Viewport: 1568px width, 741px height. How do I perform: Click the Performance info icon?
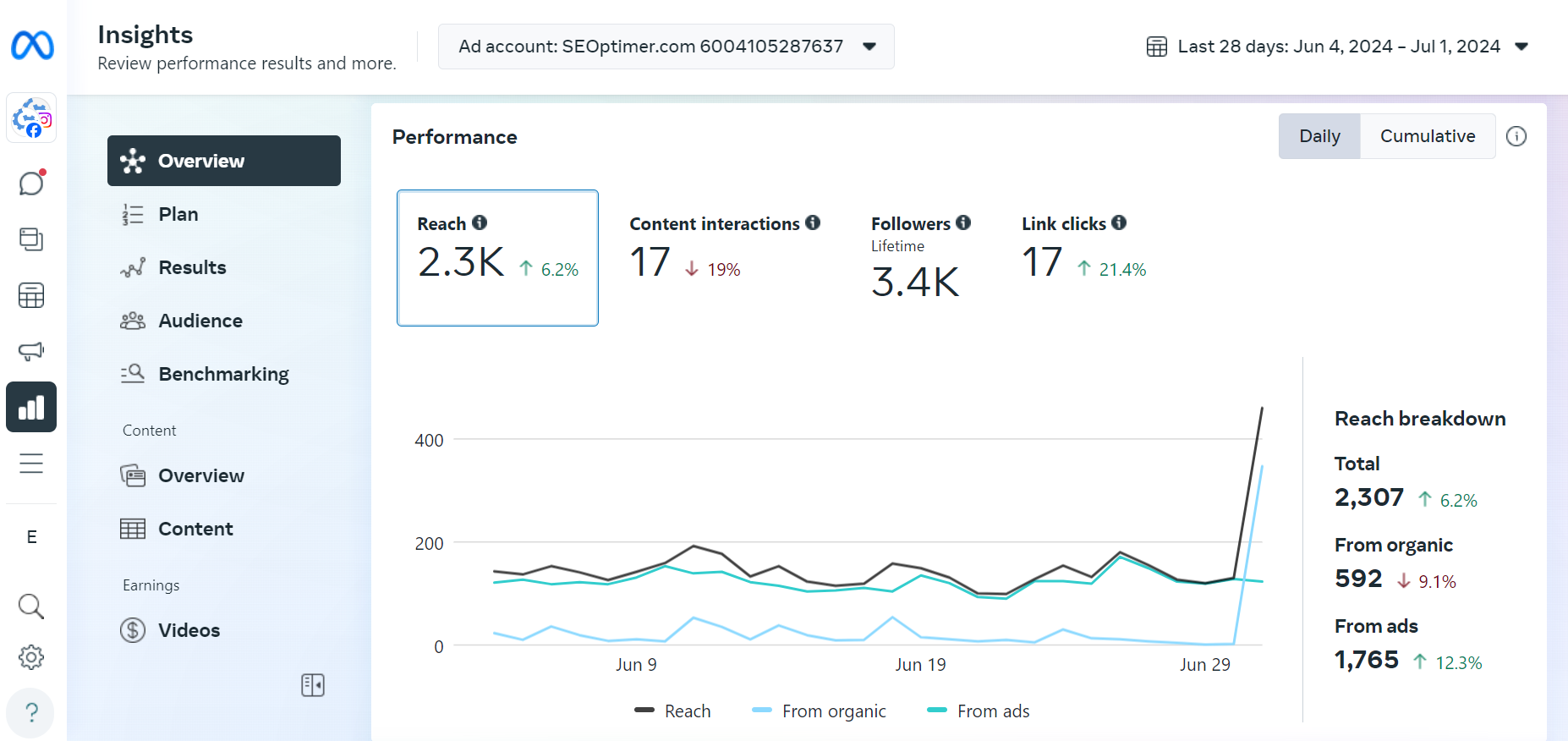tap(1516, 136)
